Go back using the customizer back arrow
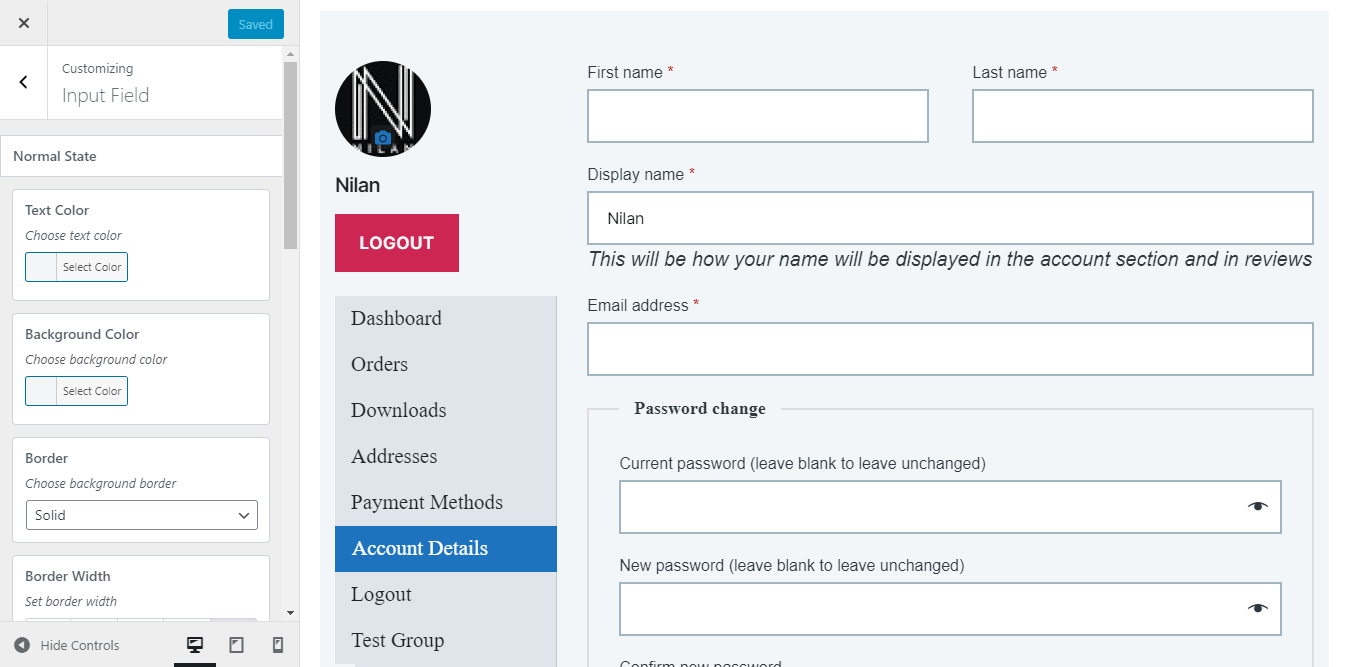1349x667 pixels. [23, 82]
